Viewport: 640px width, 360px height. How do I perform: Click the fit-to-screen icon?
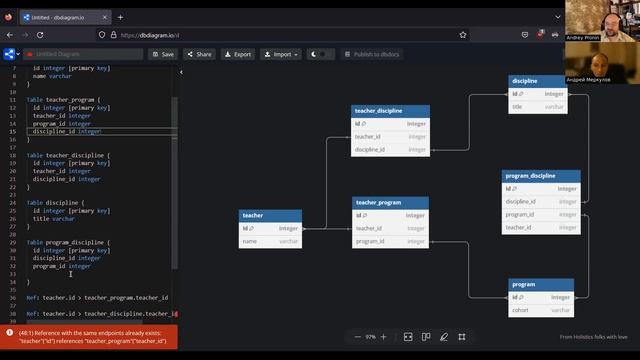click(x=408, y=337)
